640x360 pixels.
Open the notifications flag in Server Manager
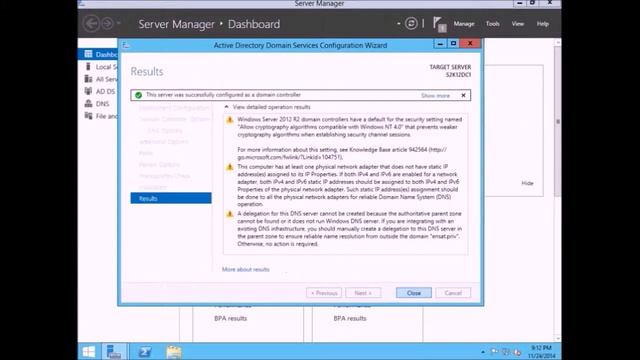coord(439,24)
